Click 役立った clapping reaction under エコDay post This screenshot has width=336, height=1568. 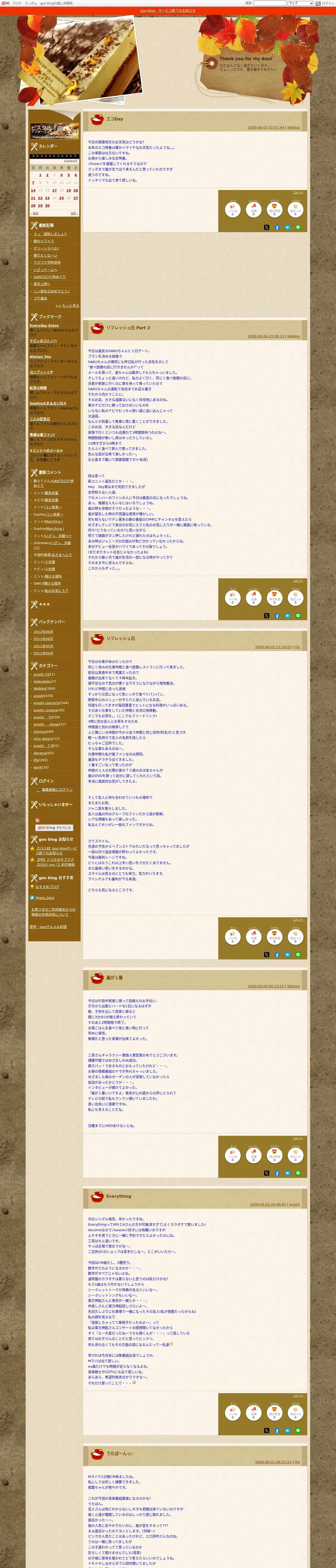[296, 209]
